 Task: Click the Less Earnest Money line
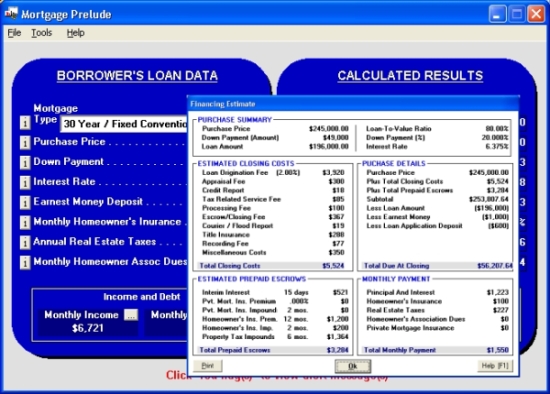point(437,217)
